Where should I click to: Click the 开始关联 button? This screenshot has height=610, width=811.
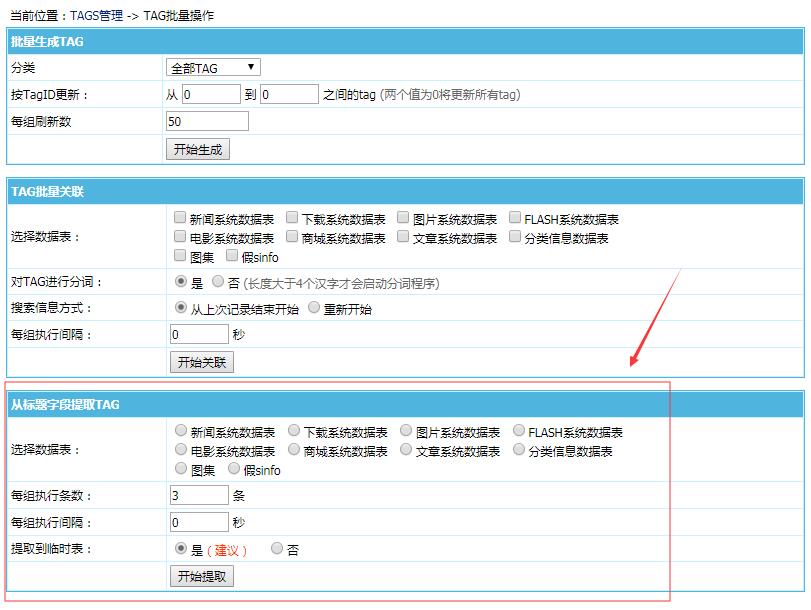(202, 362)
